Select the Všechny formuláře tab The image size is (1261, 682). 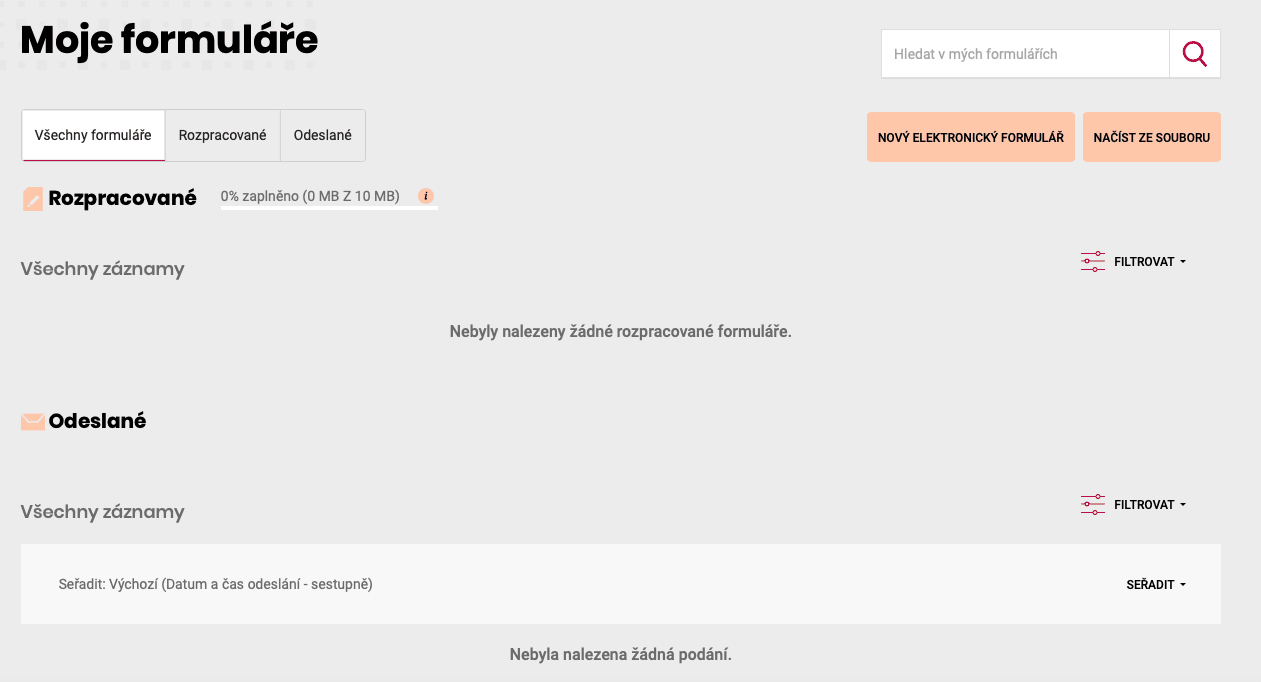coord(93,135)
